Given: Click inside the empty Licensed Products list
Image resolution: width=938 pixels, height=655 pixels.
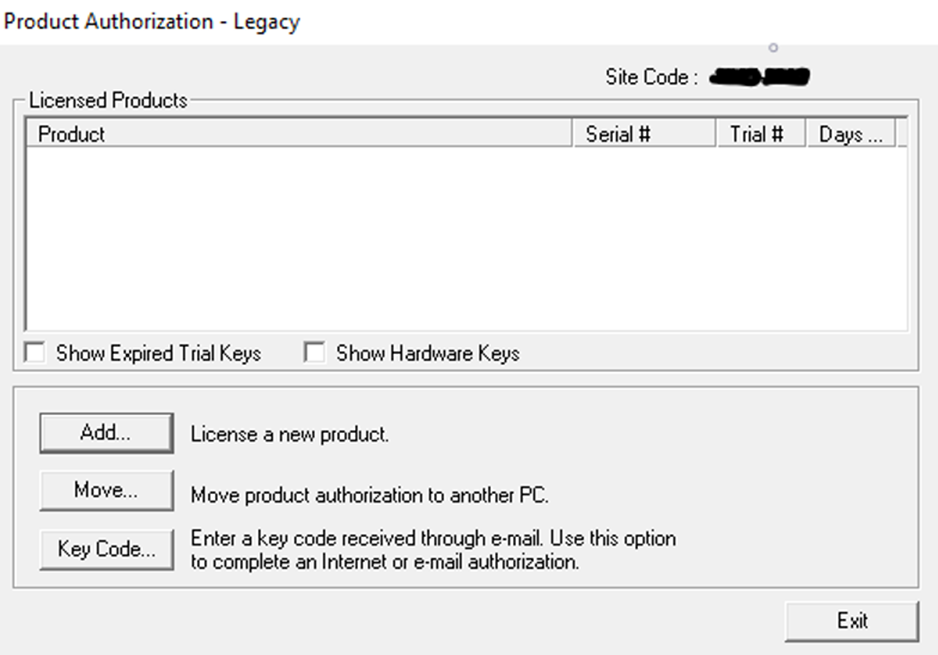Looking at the screenshot, I should click(467, 238).
